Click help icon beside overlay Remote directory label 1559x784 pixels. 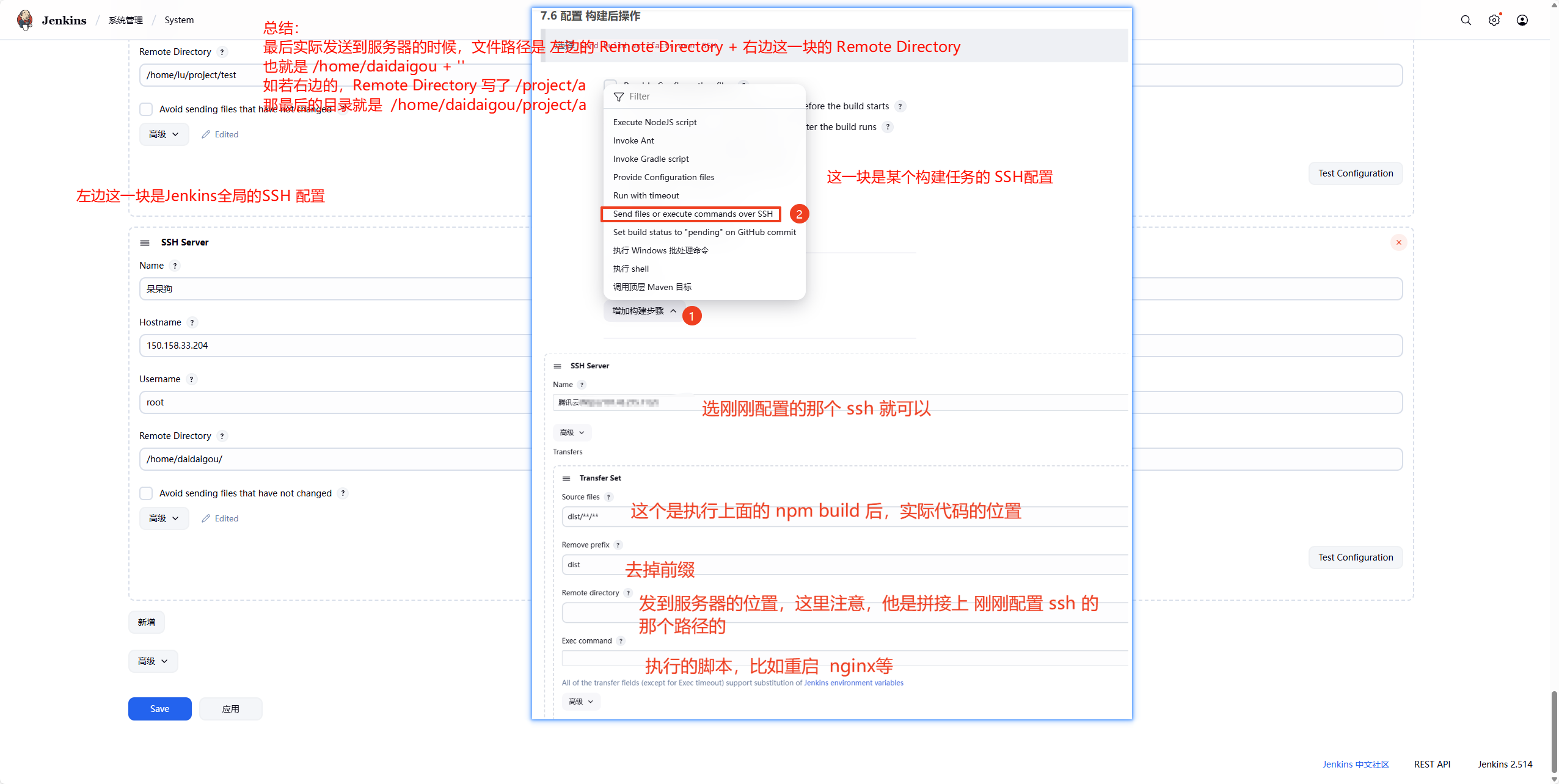pyautogui.click(x=628, y=593)
